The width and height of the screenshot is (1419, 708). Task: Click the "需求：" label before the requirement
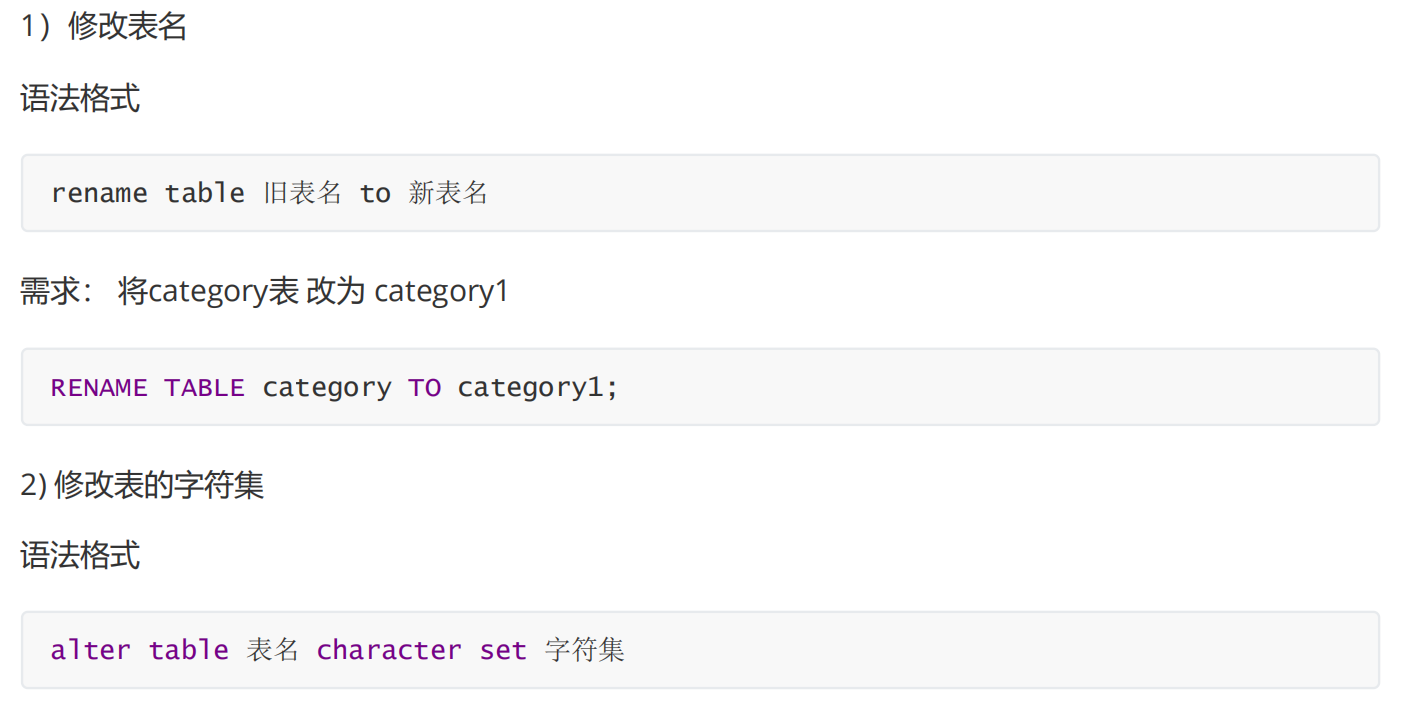coord(58,292)
